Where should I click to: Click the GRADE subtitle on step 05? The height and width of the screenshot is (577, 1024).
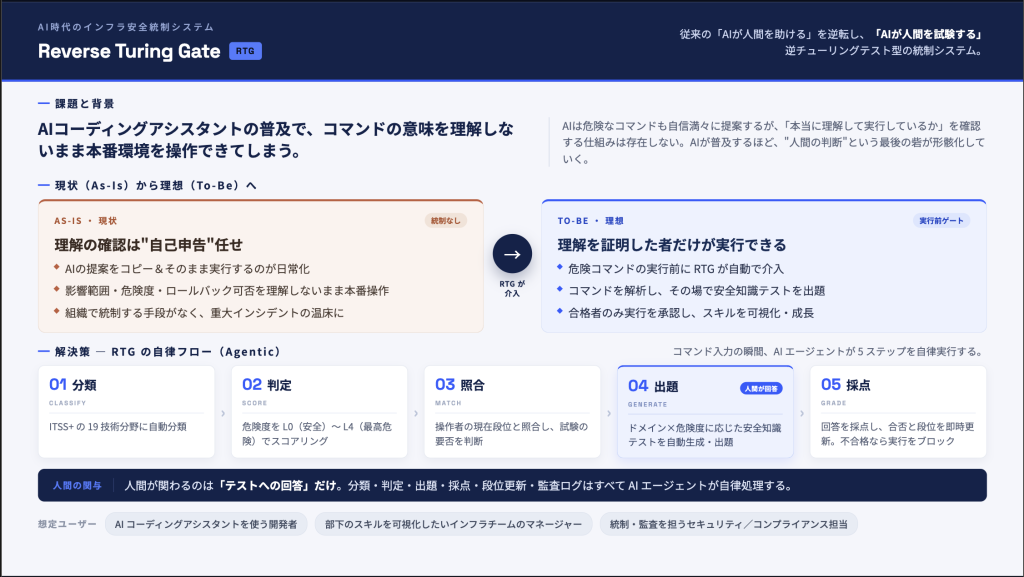pyautogui.click(x=833, y=403)
